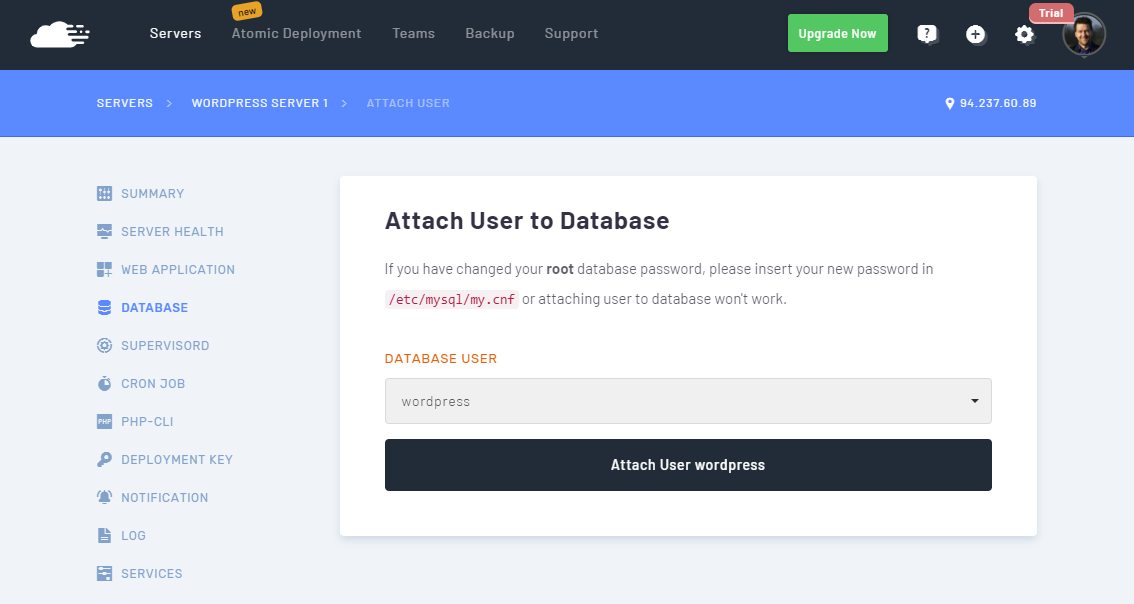Open settings gear icon in header

1024,34
